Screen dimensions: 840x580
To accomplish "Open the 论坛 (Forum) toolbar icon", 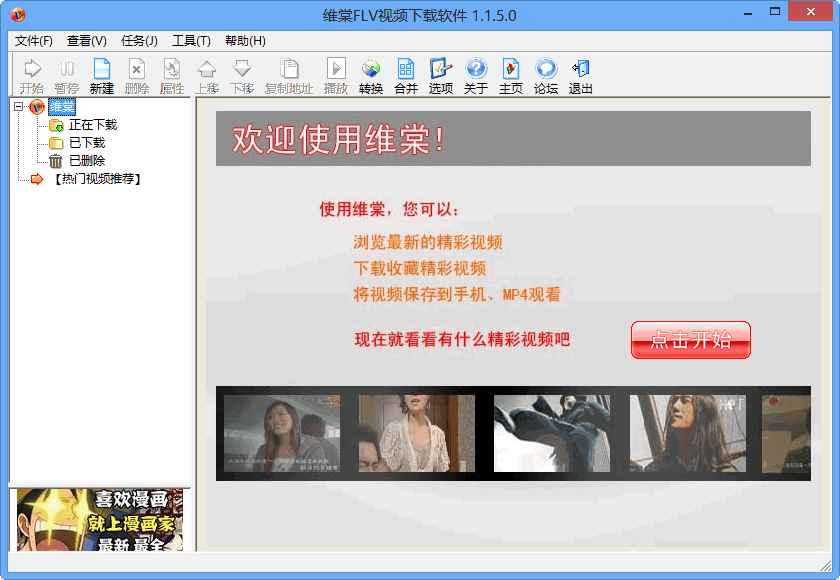I will [546, 75].
